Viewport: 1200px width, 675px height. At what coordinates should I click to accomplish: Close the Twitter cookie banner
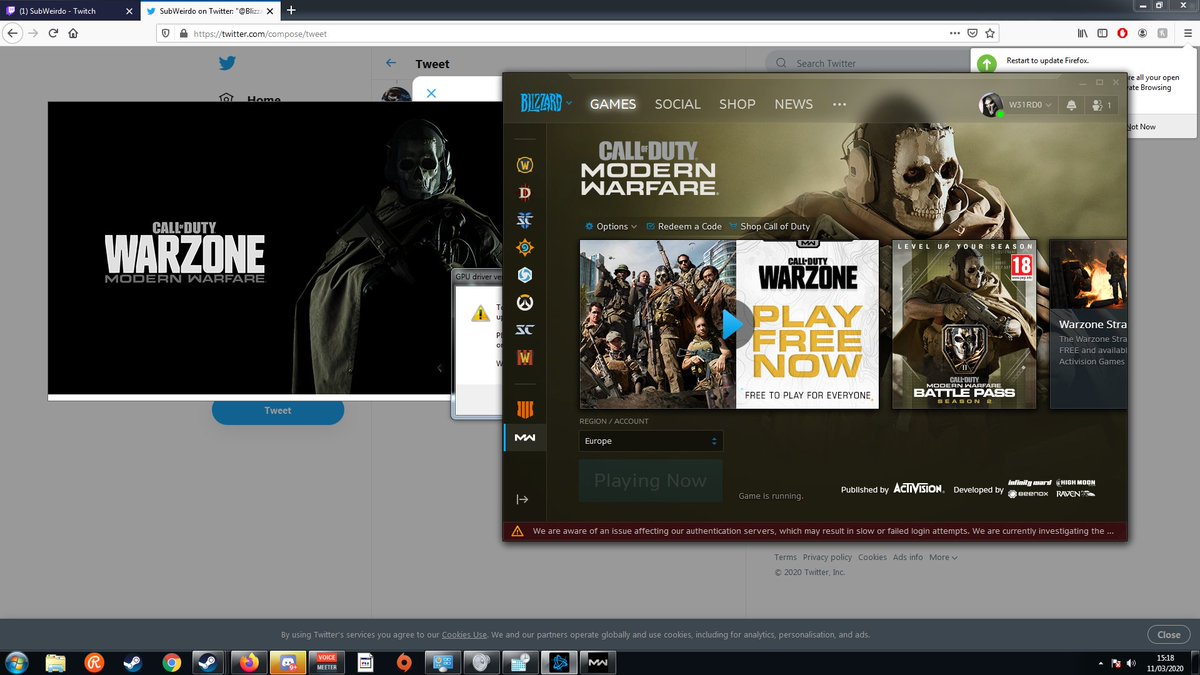point(1169,635)
